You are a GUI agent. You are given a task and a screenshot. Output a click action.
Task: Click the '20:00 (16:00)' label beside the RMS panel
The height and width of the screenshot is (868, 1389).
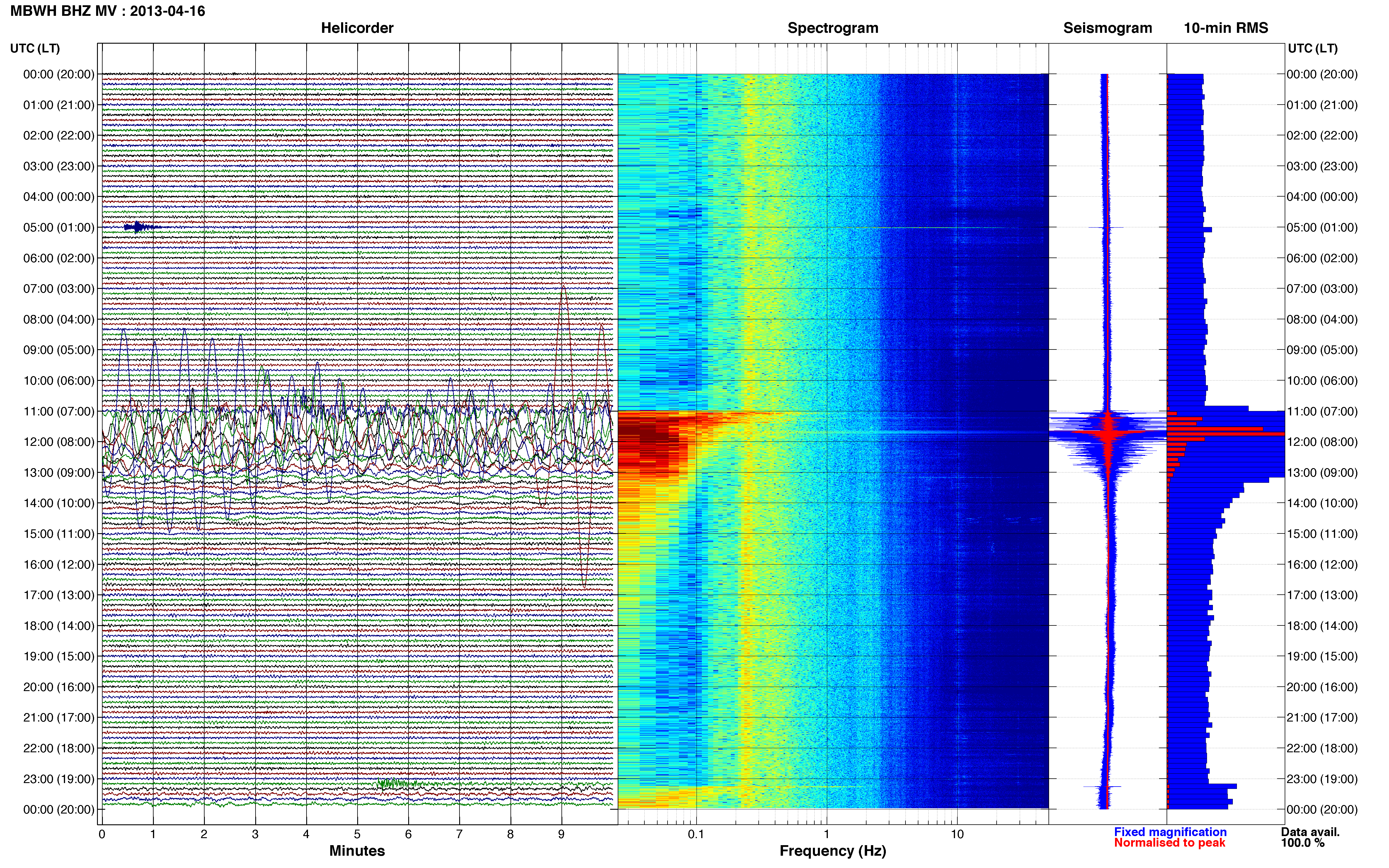click(x=1322, y=687)
